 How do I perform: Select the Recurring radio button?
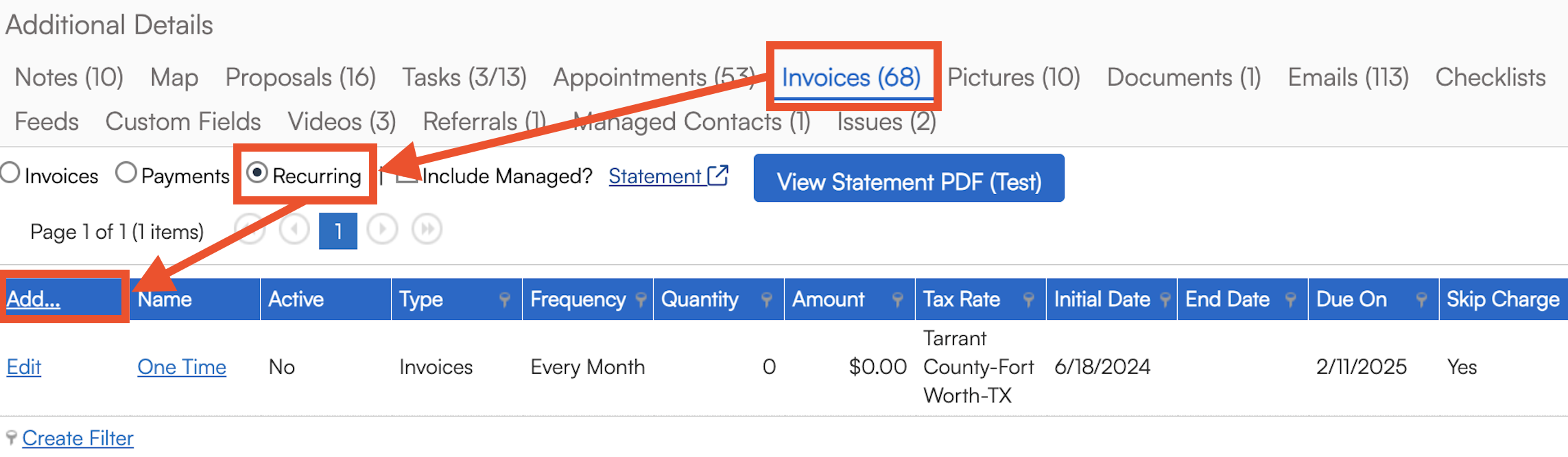pos(257,173)
